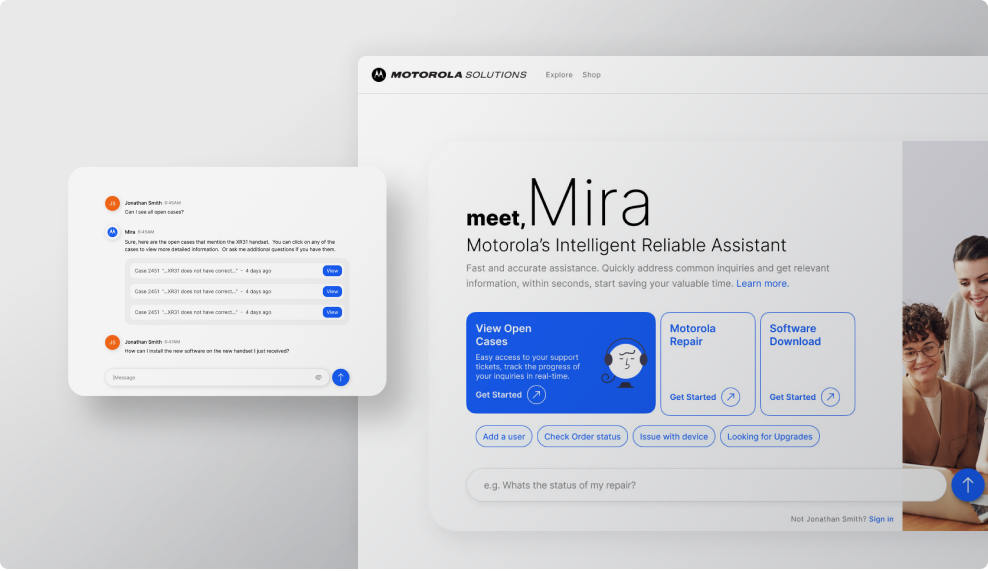Click the 'Can I see all open cases?' message
Viewport: 988px width, 571px height.
coord(154,212)
